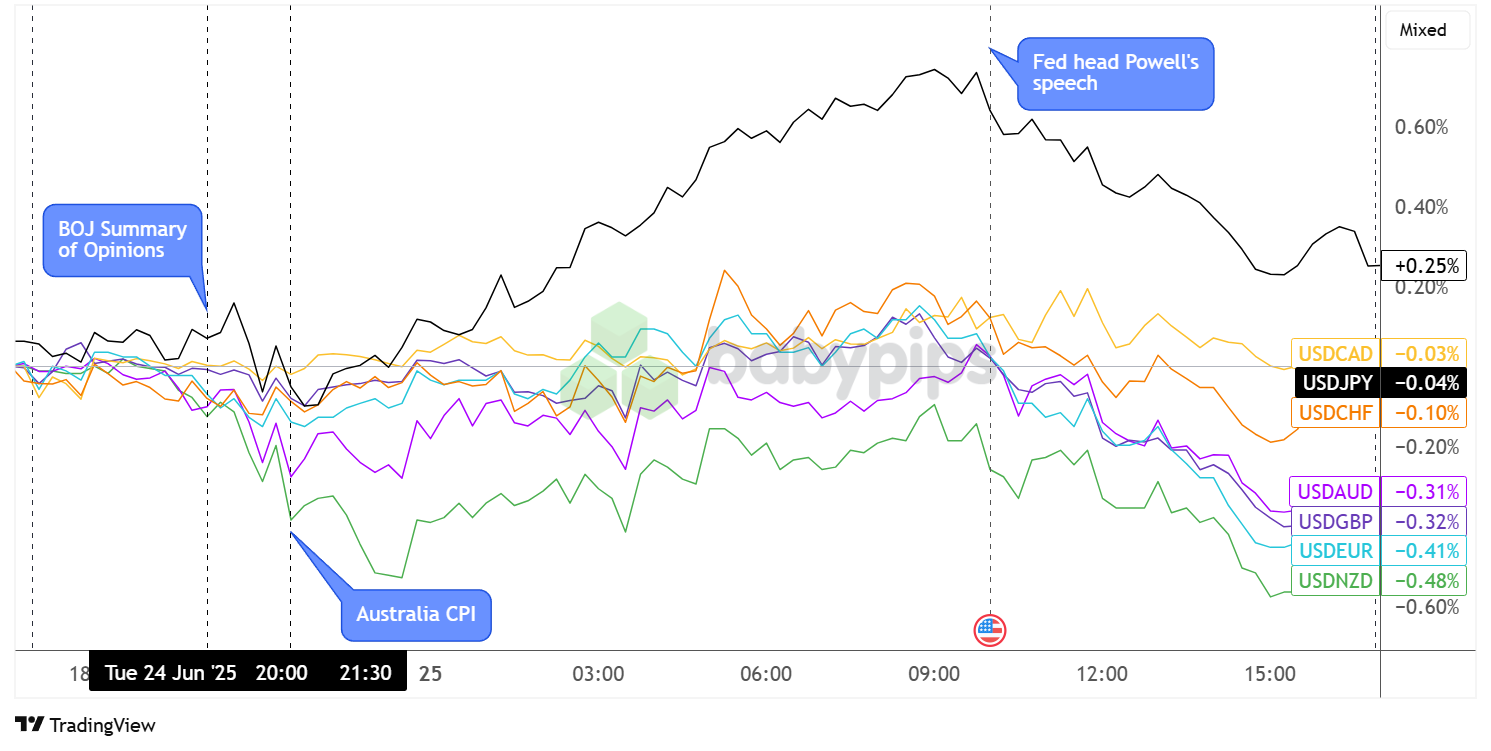
Task: Click the 03:00 time axis label
Action: [x=598, y=674]
